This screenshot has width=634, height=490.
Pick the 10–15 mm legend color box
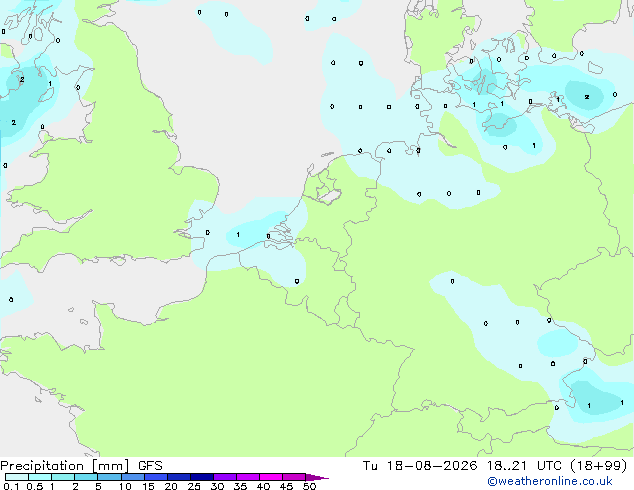coord(132,477)
